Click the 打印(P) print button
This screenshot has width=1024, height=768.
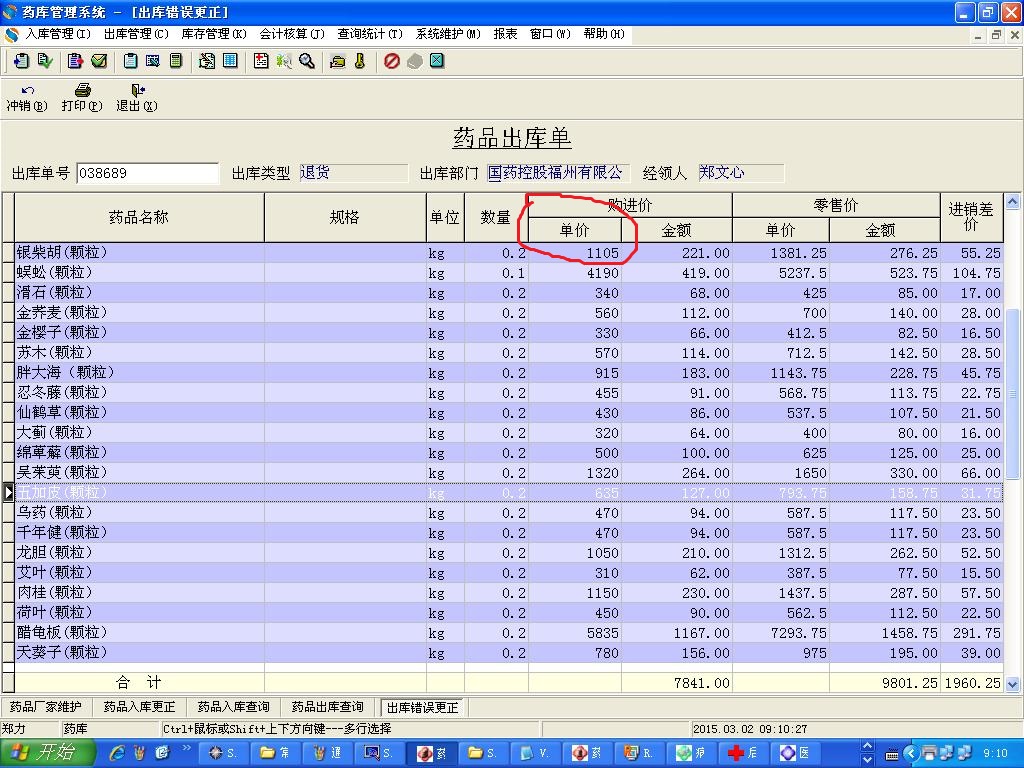click(82, 98)
